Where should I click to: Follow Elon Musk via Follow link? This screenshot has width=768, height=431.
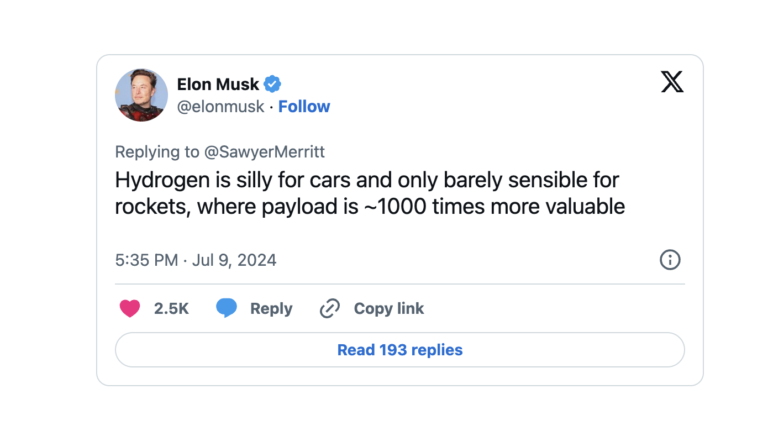[304, 106]
